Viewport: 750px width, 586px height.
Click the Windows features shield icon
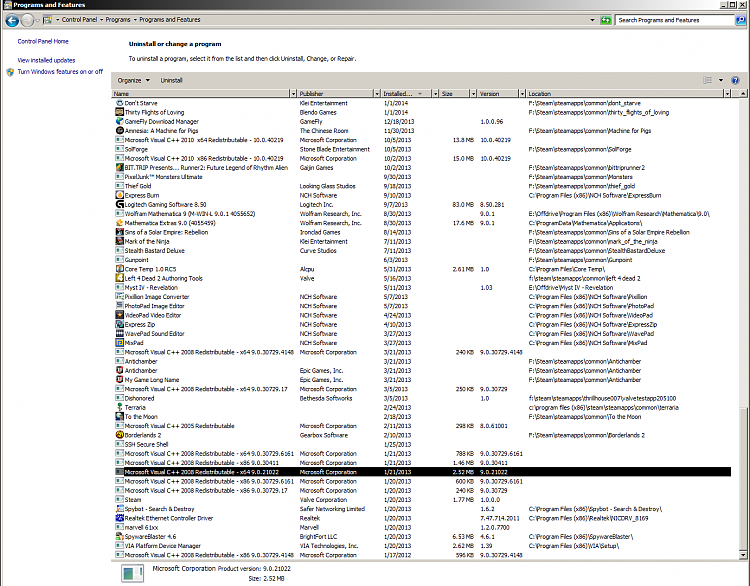(10, 72)
